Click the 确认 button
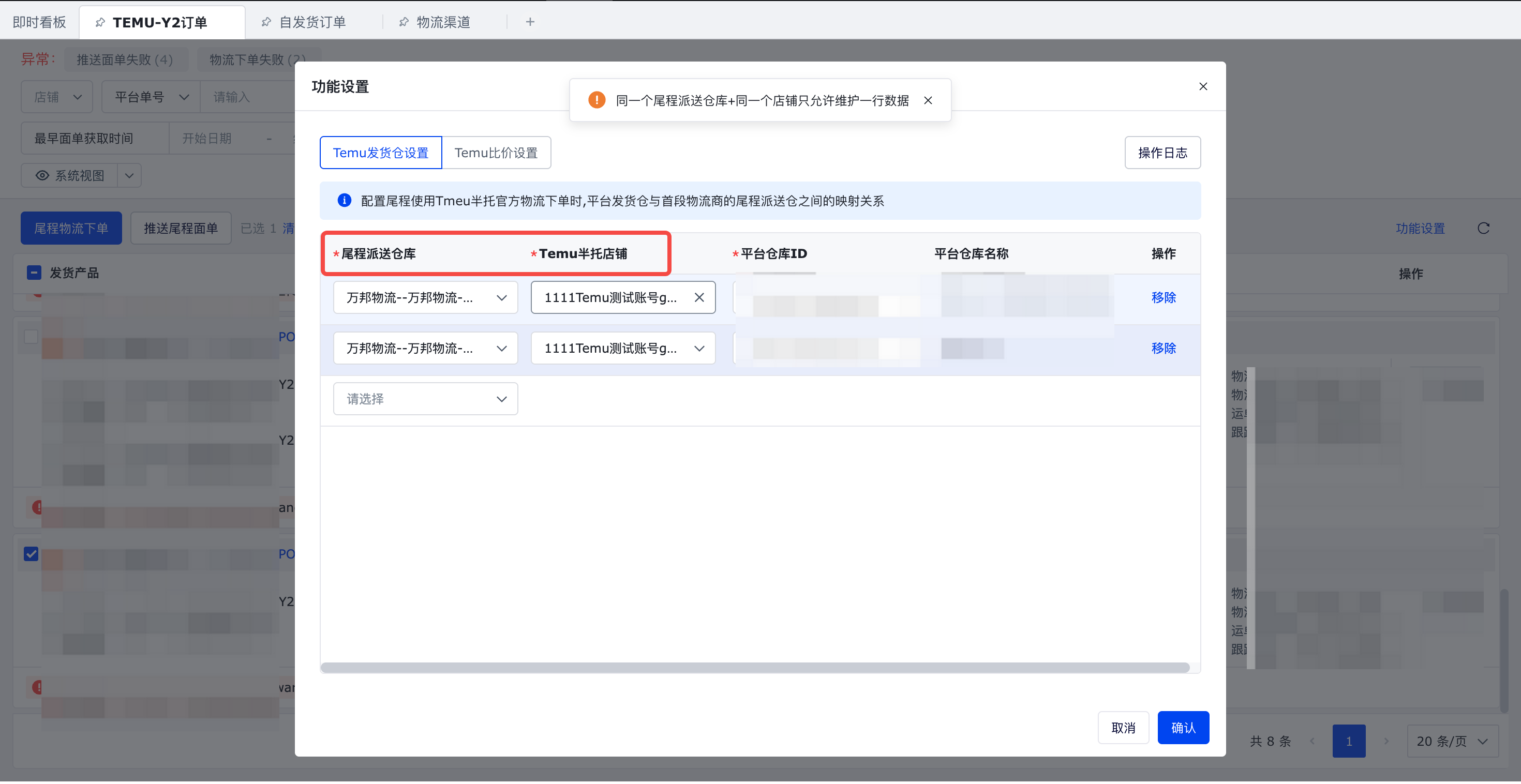The height and width of the screenshot is (784, 1521). (1183, 728)
